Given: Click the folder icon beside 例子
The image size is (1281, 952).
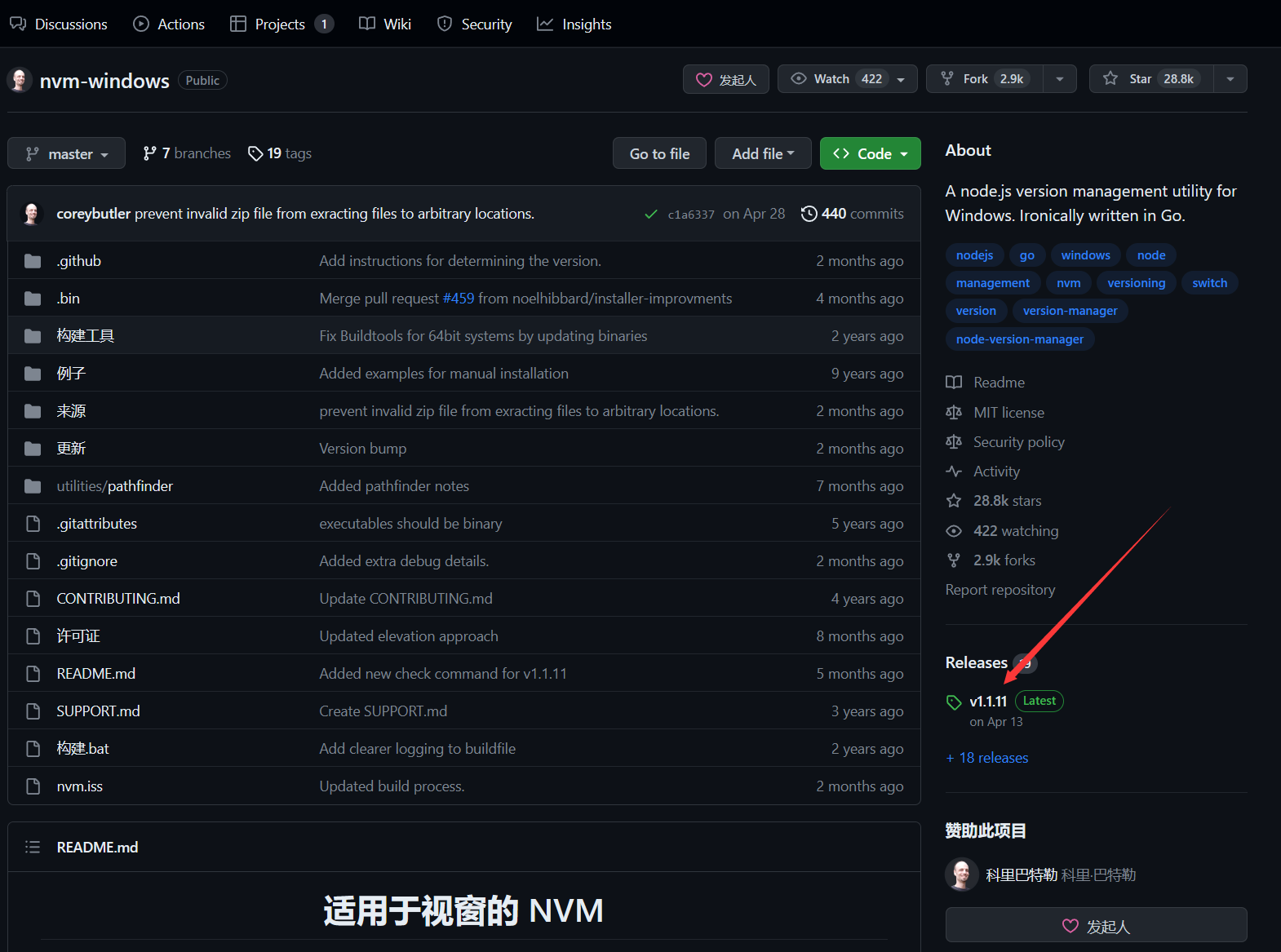Looking at the screenshot, I should pyautogui.click(x=33, y=374).
